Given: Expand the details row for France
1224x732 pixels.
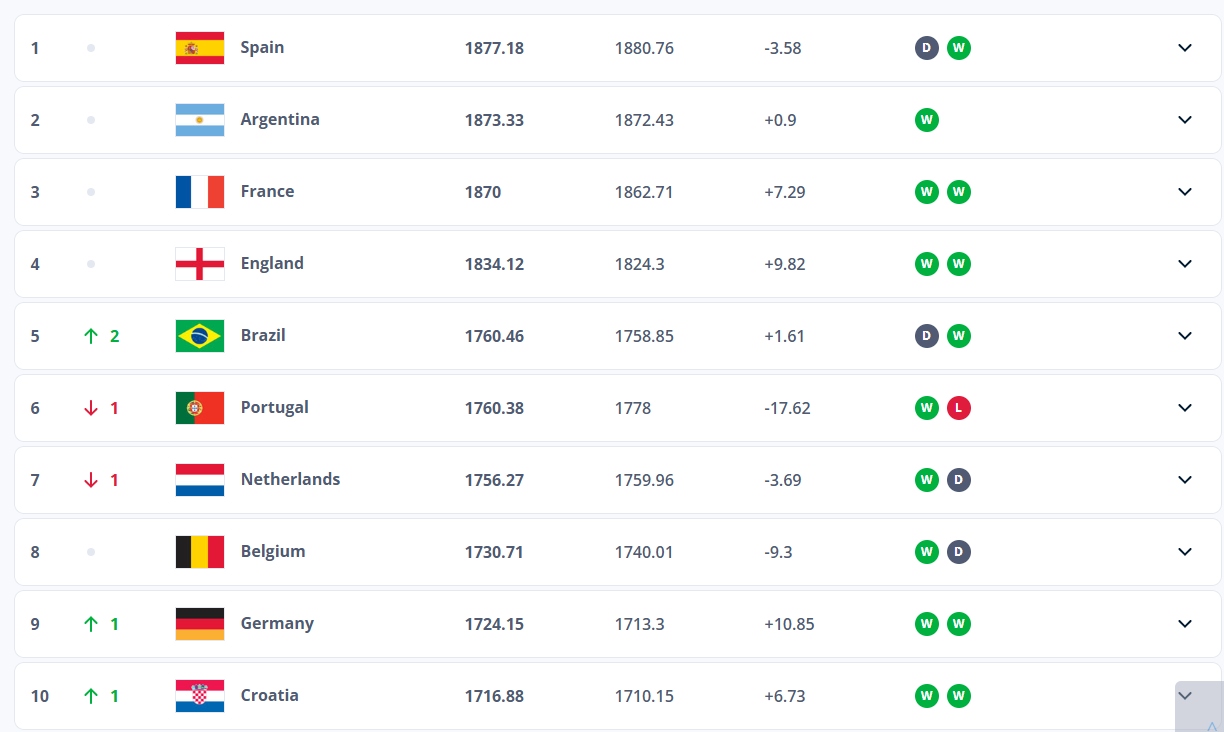Looking at the screenshot, I should click(1184, 191).
